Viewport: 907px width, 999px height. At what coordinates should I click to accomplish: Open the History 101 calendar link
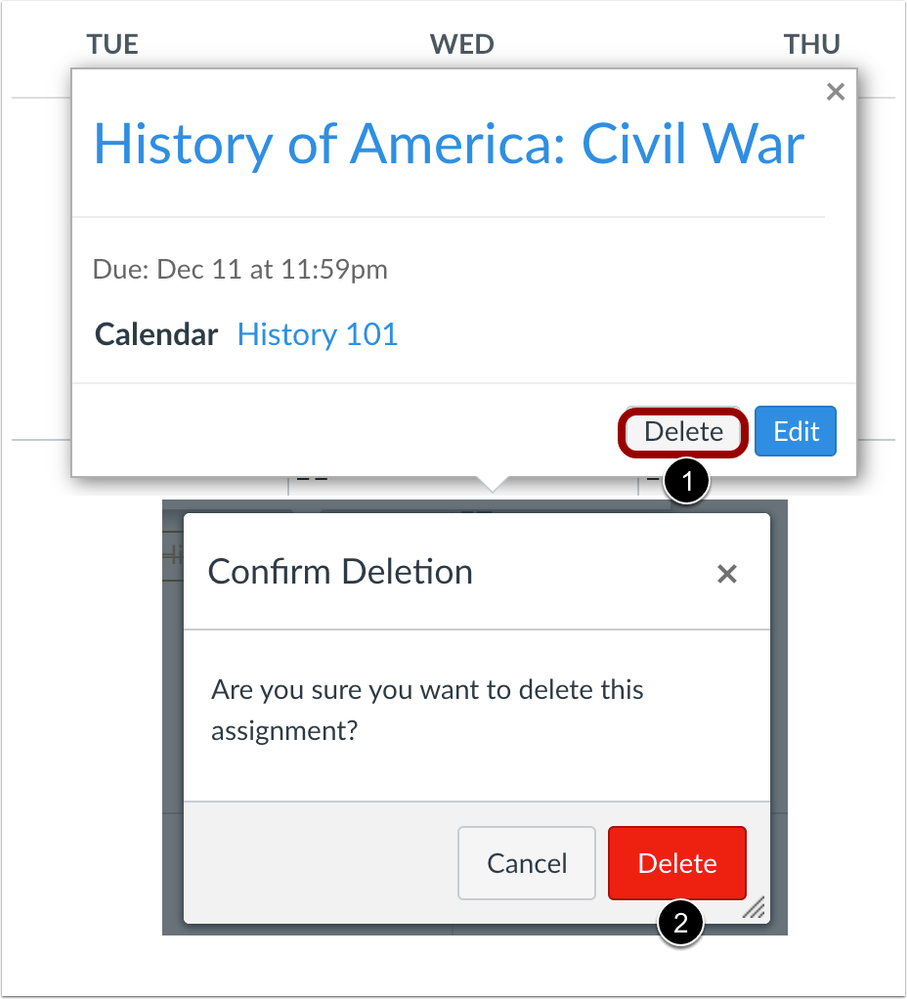pyautogui.click(x=317, y=334)
